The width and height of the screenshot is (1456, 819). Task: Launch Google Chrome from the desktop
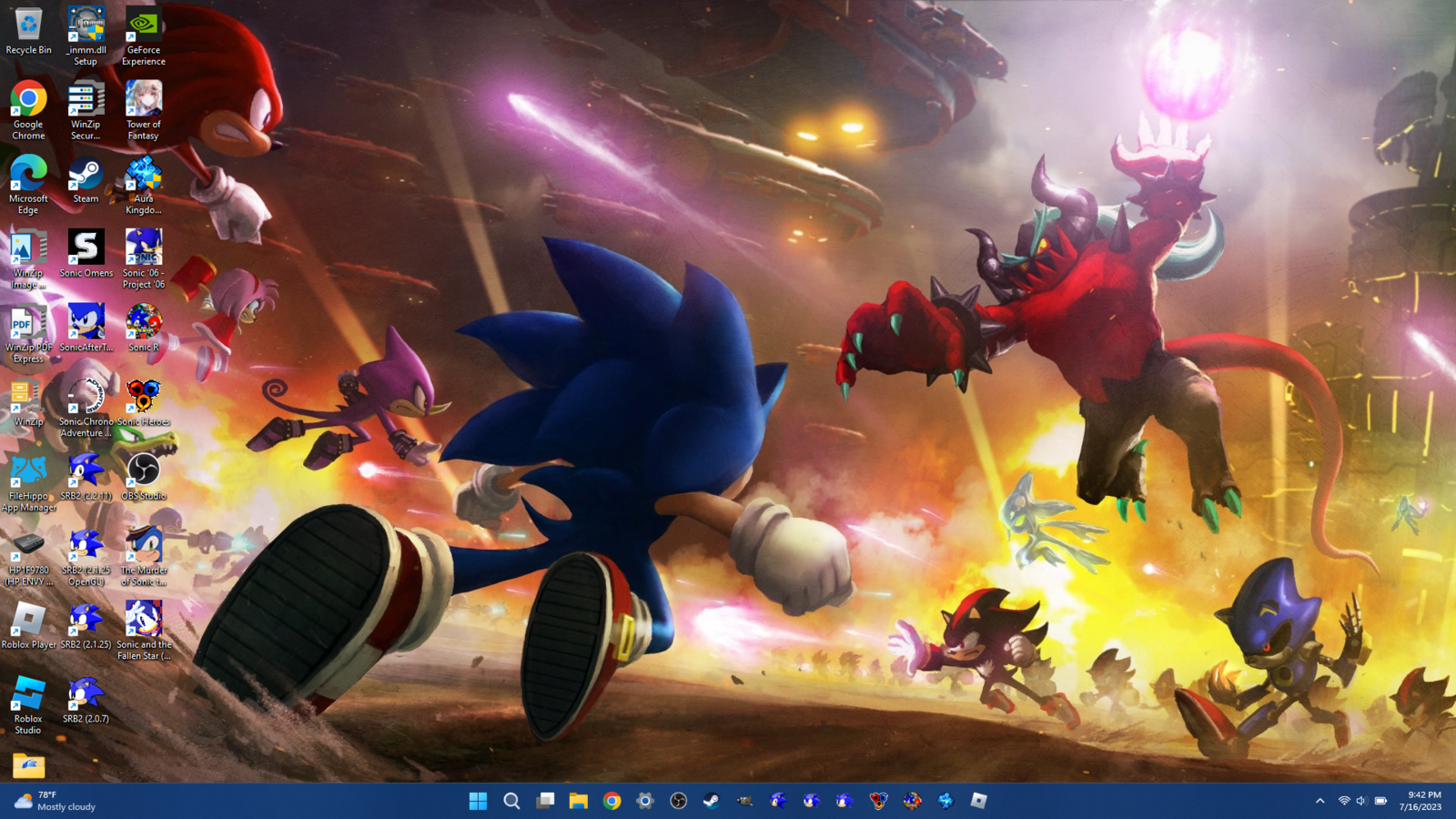28,111
